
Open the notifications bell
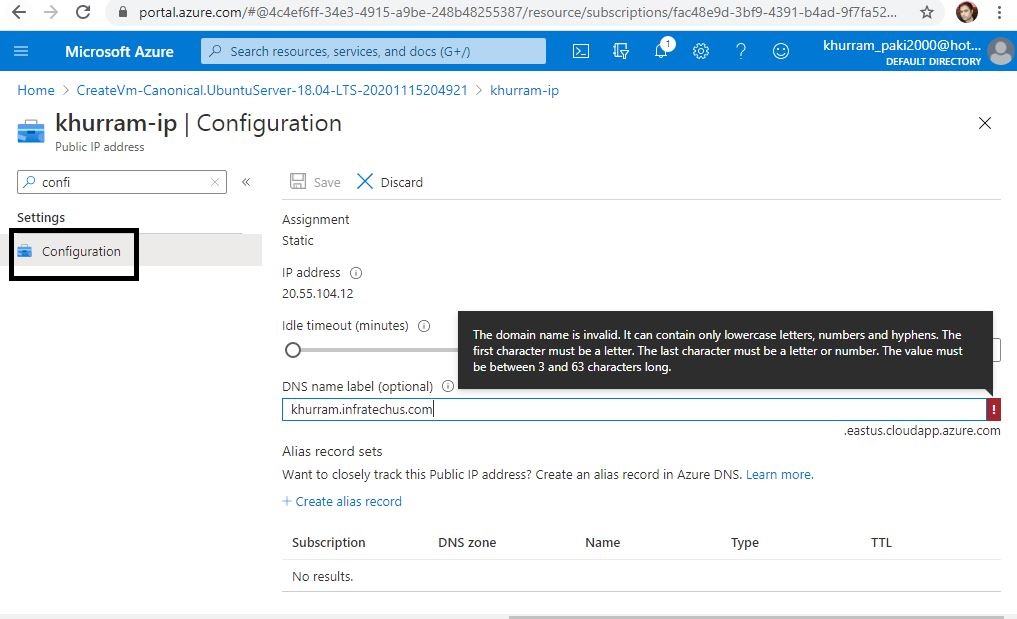(x=661, y=51)
